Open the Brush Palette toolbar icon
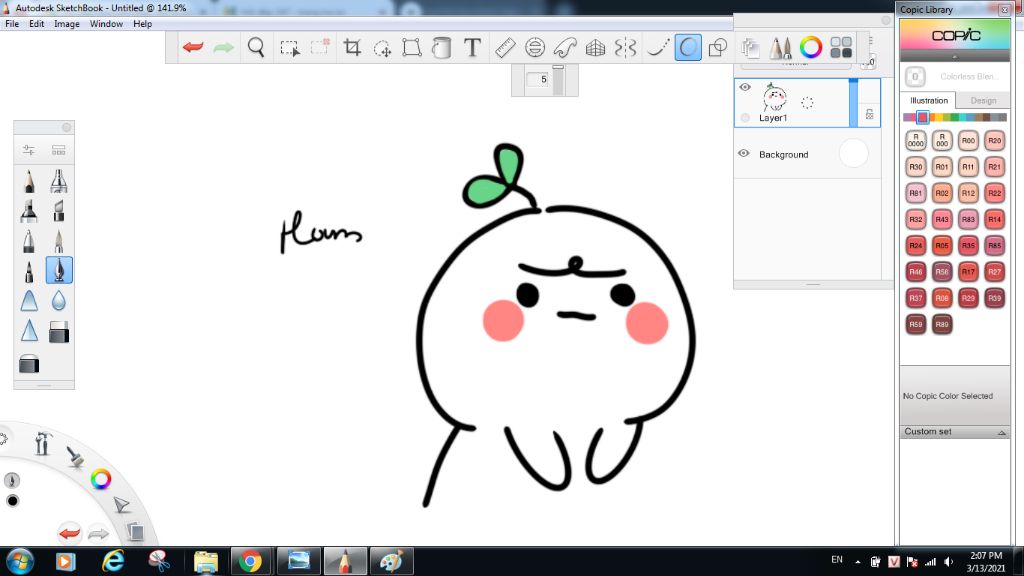 (x=780, y=48)
